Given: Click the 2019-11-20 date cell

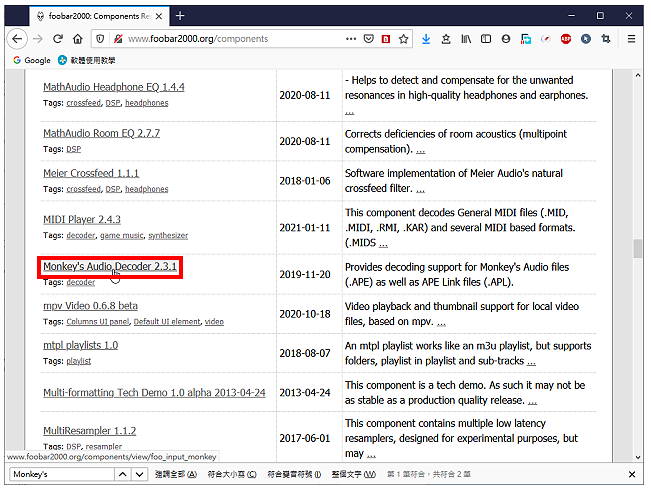Looking at the screenshot, I should [305, 275].
